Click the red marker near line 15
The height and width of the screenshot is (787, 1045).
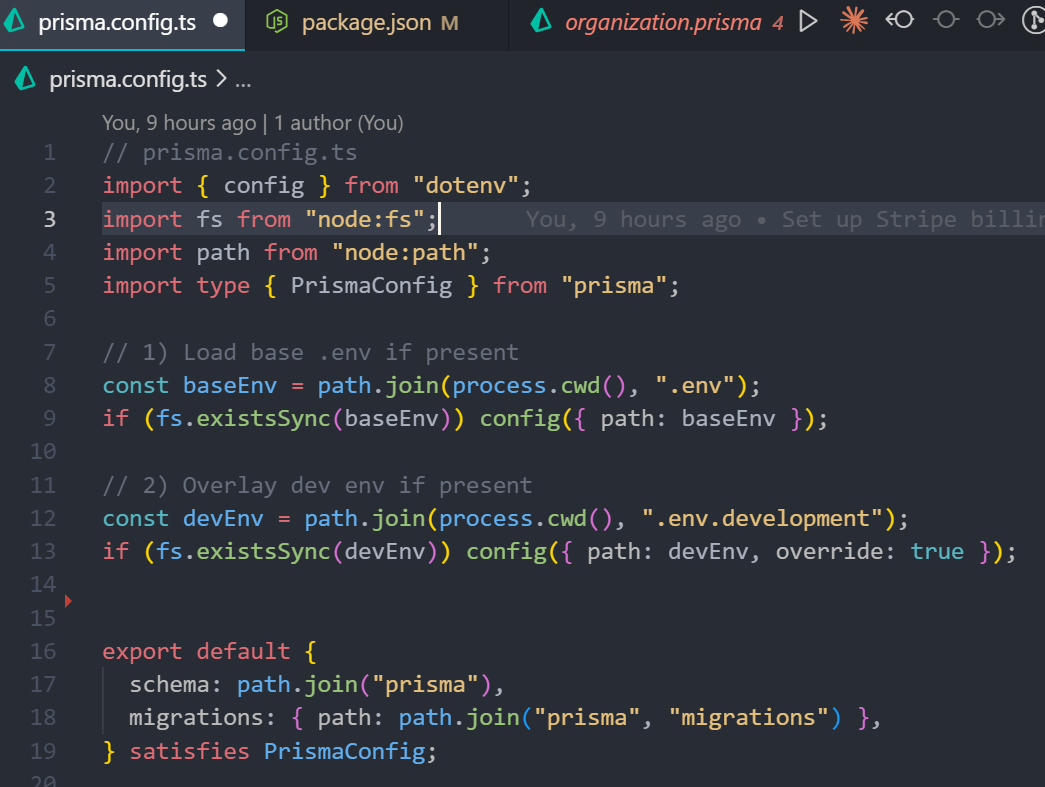click(x=68, y=601)
